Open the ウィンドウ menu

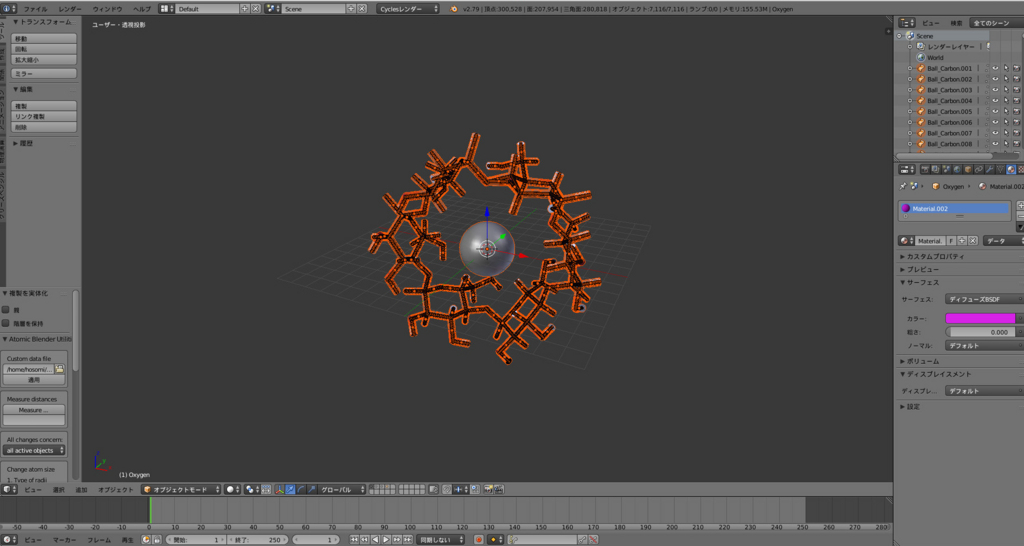tap(107, 9)
